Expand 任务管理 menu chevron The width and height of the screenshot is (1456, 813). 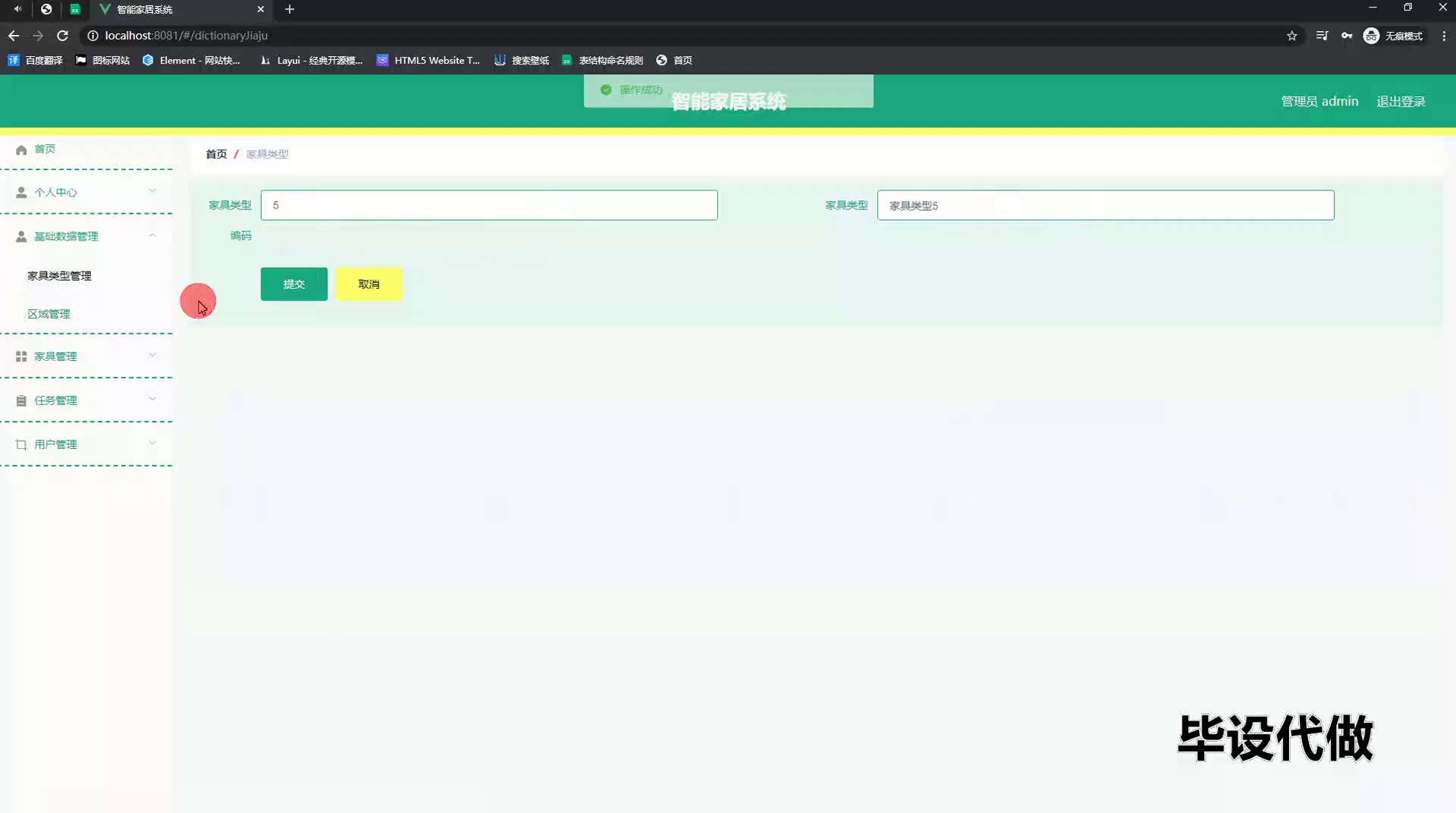pyautogui.click(x=152, y=399)
